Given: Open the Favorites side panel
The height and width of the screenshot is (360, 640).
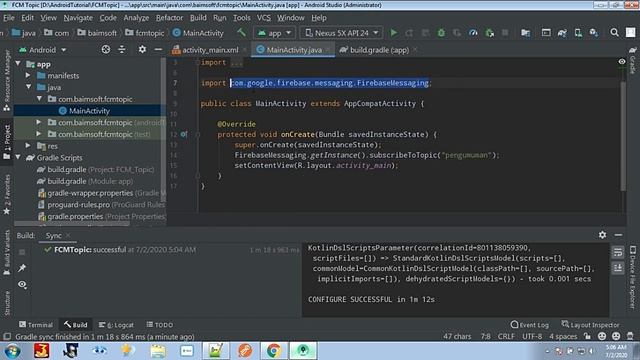Looking at the screenshot, I should coord(7,195).
